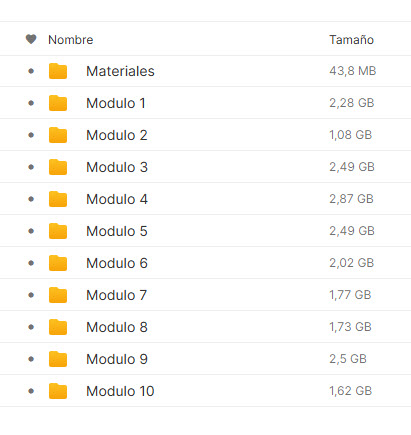The image size is (411, 435).
Task: Open the Modulo 7 folder icon
Action: [58, 295]
